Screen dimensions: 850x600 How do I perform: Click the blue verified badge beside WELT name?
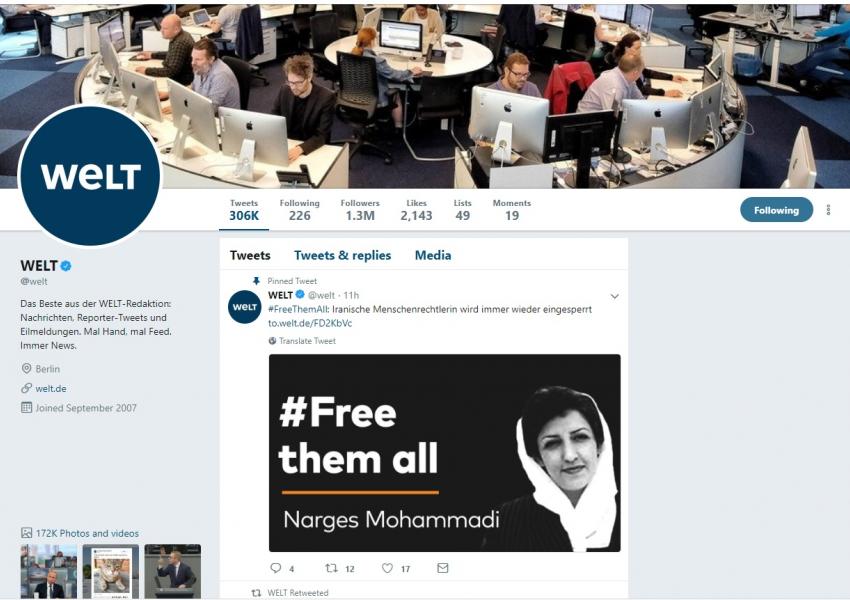coord(66,266)
